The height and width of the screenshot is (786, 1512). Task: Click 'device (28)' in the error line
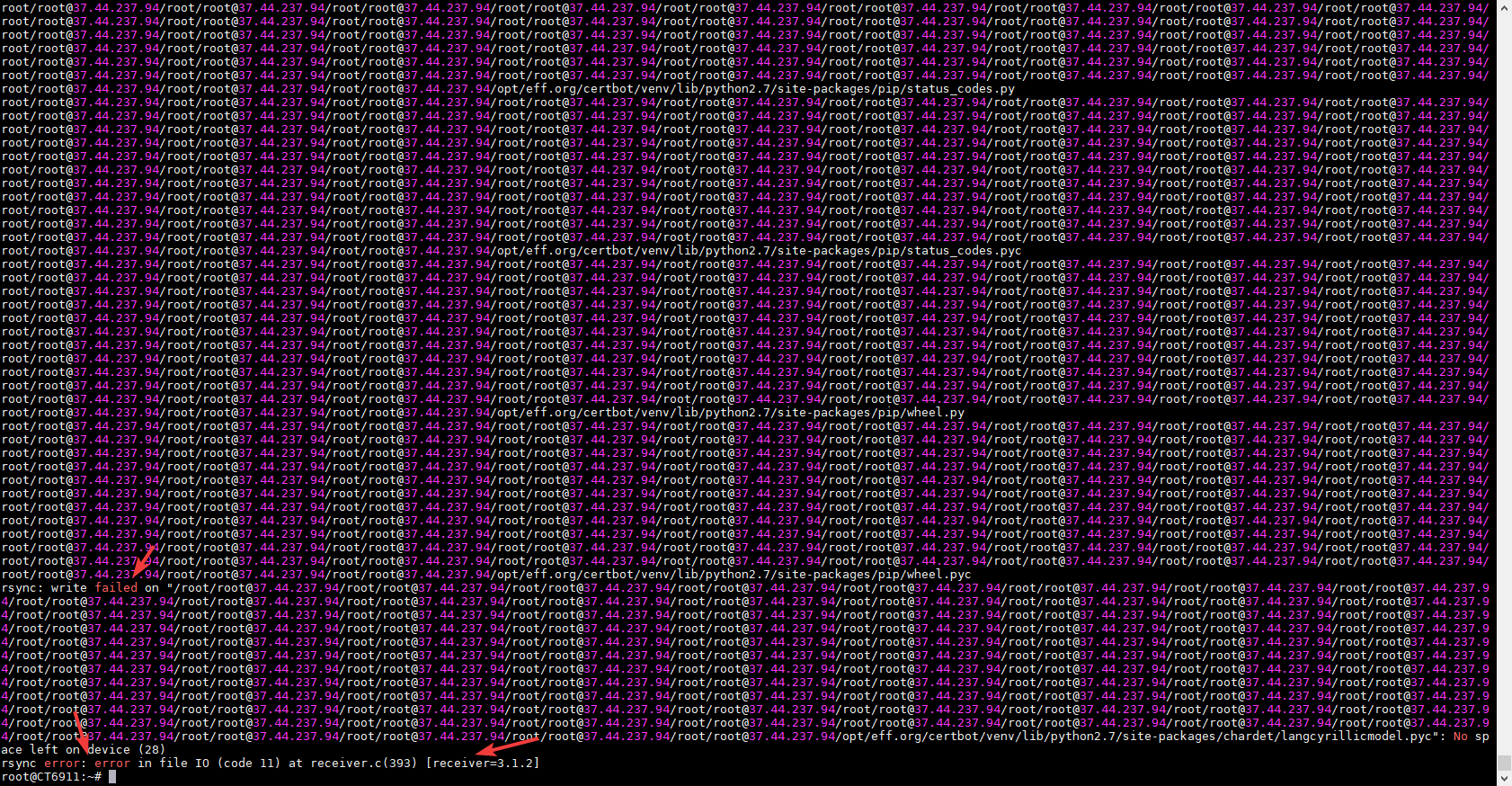(126, 750)
